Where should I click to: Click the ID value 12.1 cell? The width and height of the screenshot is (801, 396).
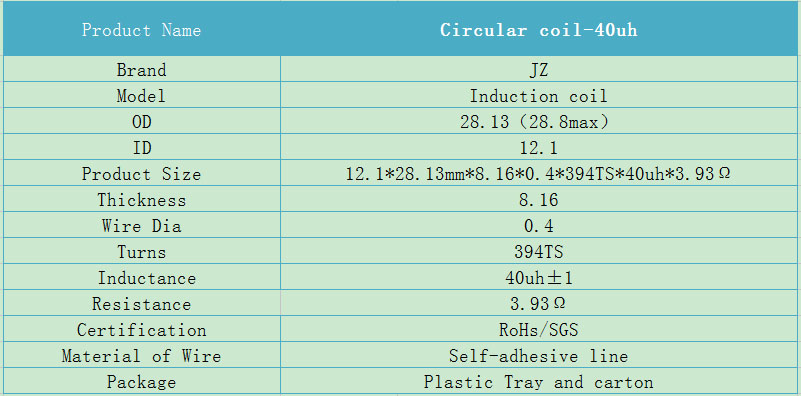[539, 148]
